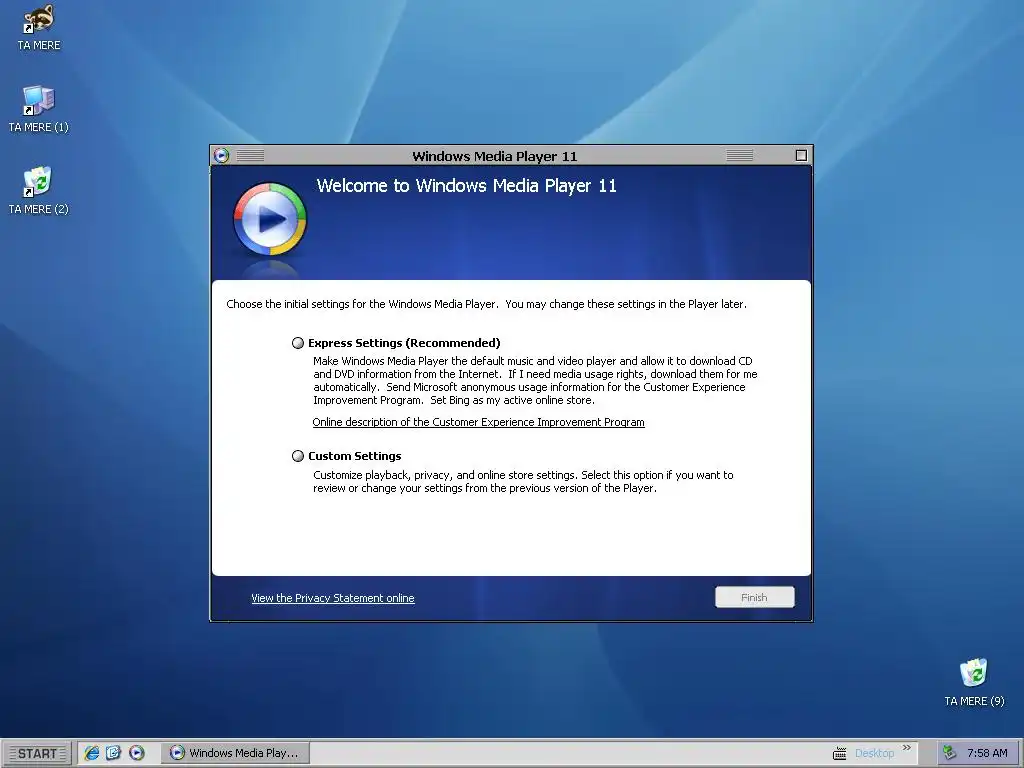Click the keyboard icon in taskbar
1024x768 pixels.
tap(839, 754)
